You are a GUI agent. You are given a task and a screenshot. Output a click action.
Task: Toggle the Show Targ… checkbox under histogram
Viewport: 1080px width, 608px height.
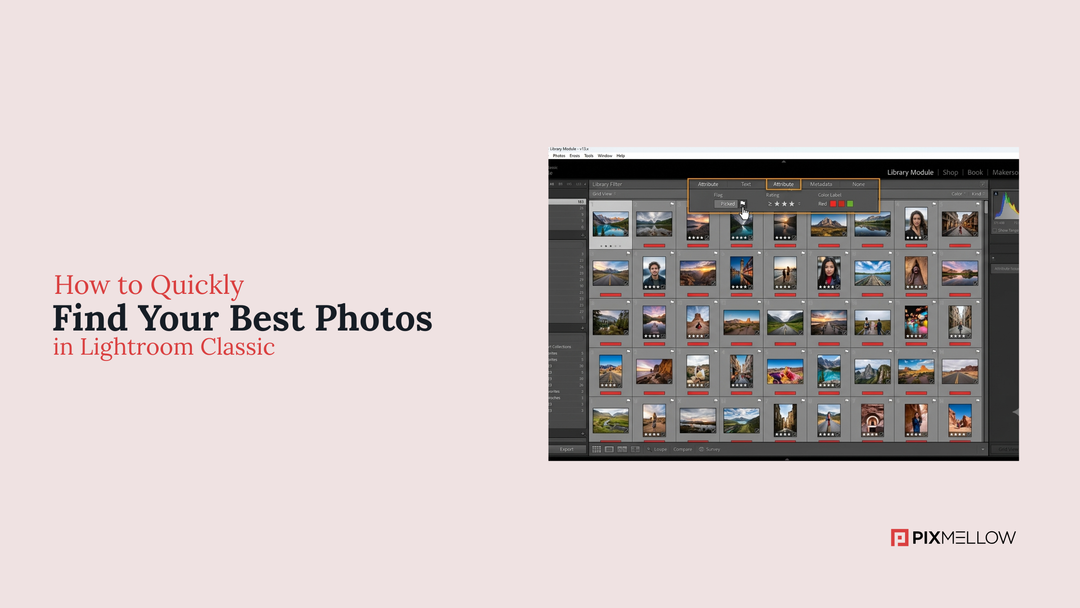pos(995,230)
